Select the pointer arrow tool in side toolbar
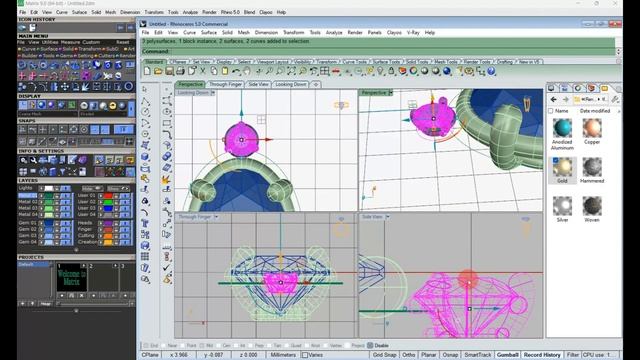640x360 pixels. [x=145, y=89]
